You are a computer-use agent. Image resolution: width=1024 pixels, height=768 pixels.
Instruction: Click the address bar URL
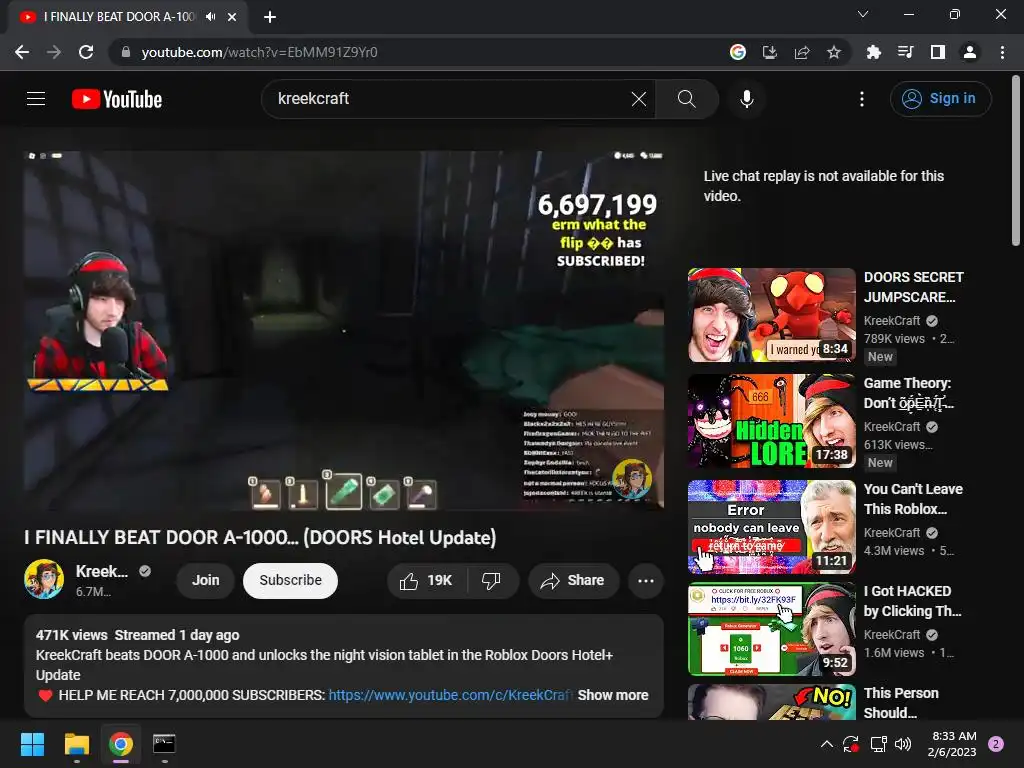pyautogui.click(x=259, y=52)
